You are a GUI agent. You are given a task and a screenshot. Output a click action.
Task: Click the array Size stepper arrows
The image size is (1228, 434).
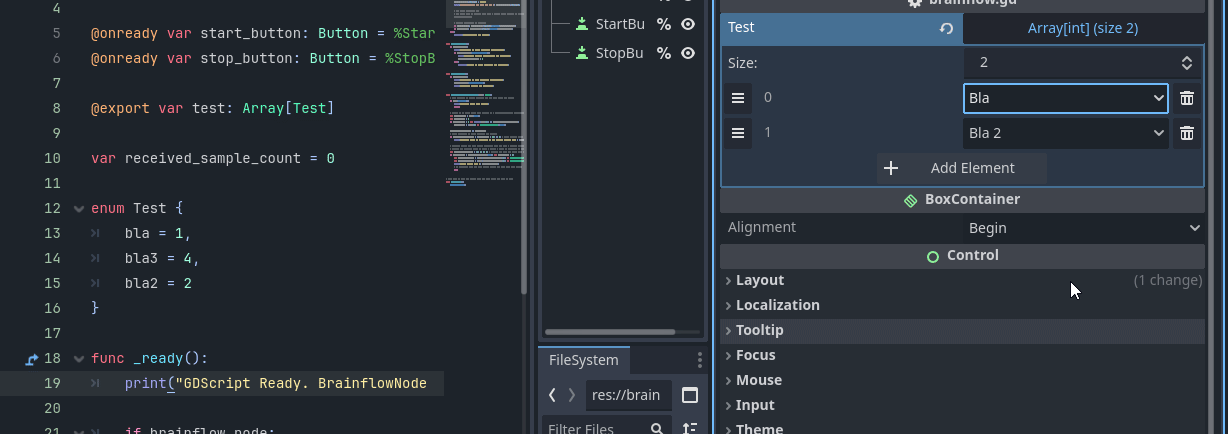coord(1186,63)
